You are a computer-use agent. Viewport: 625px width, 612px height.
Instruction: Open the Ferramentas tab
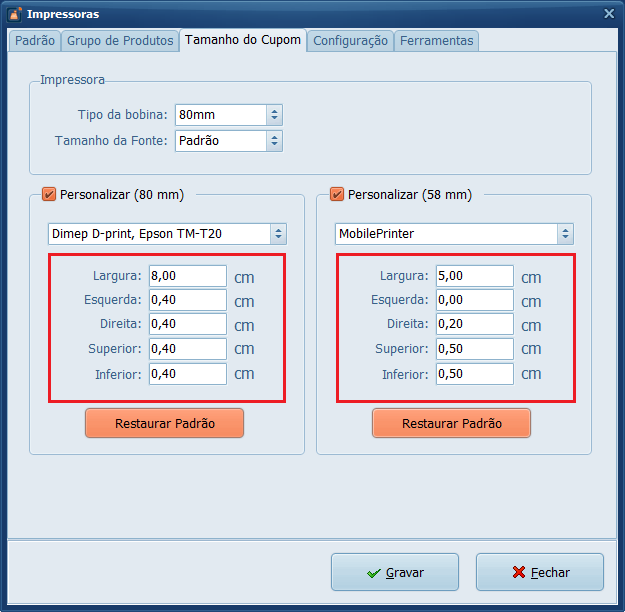point(436,41)
